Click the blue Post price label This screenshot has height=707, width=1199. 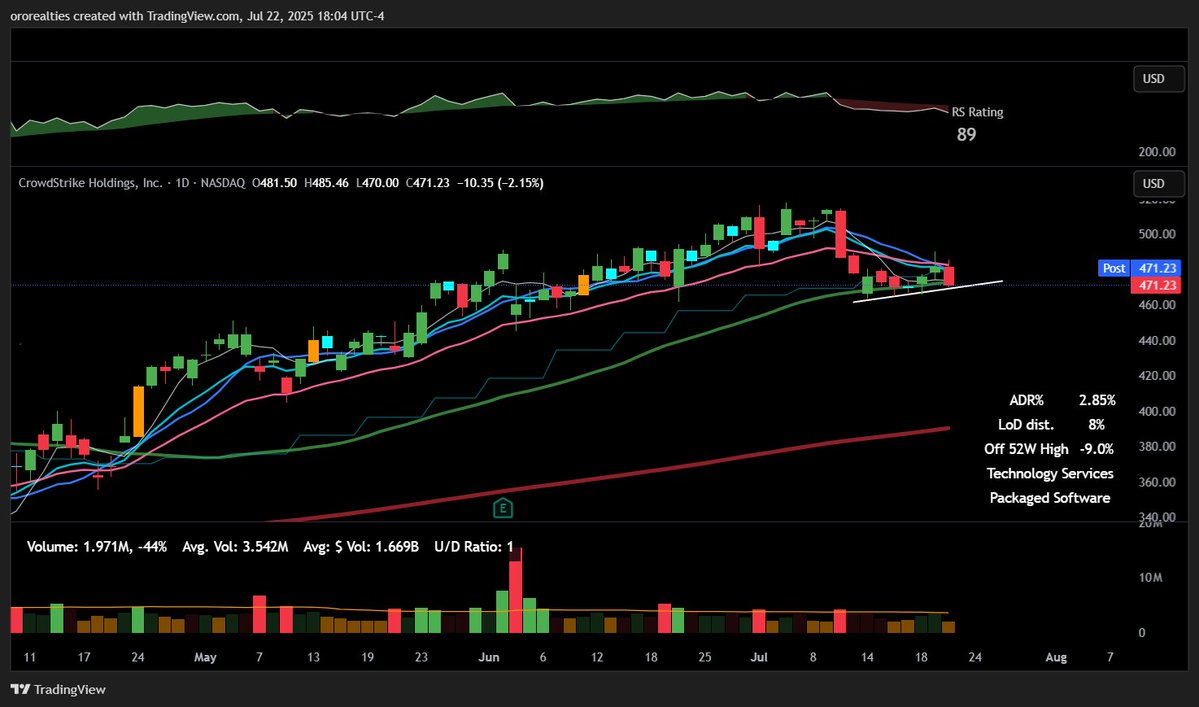pos(1113,268)
